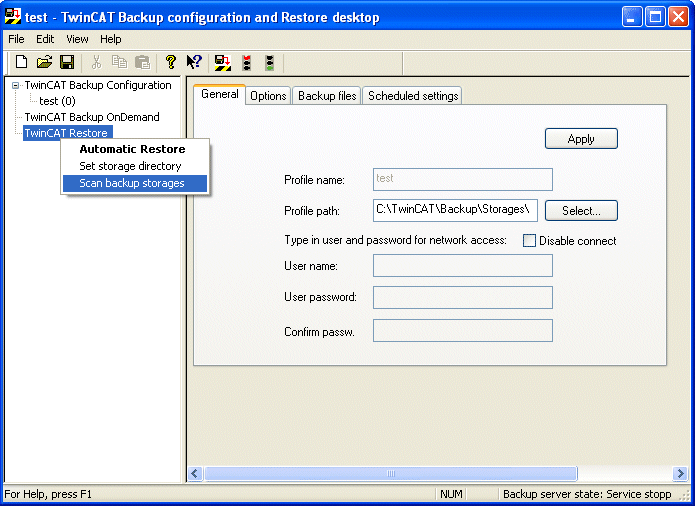Viewport: 695px width, 506px height.
Task: Select the test (0) tree item
Action: coord(57,101)
